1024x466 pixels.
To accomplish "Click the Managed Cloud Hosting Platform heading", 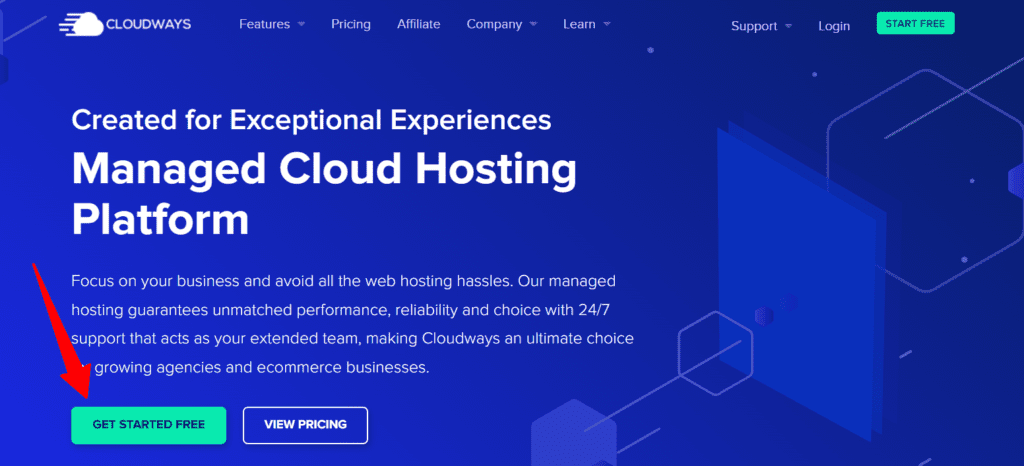I will (324, 194).
